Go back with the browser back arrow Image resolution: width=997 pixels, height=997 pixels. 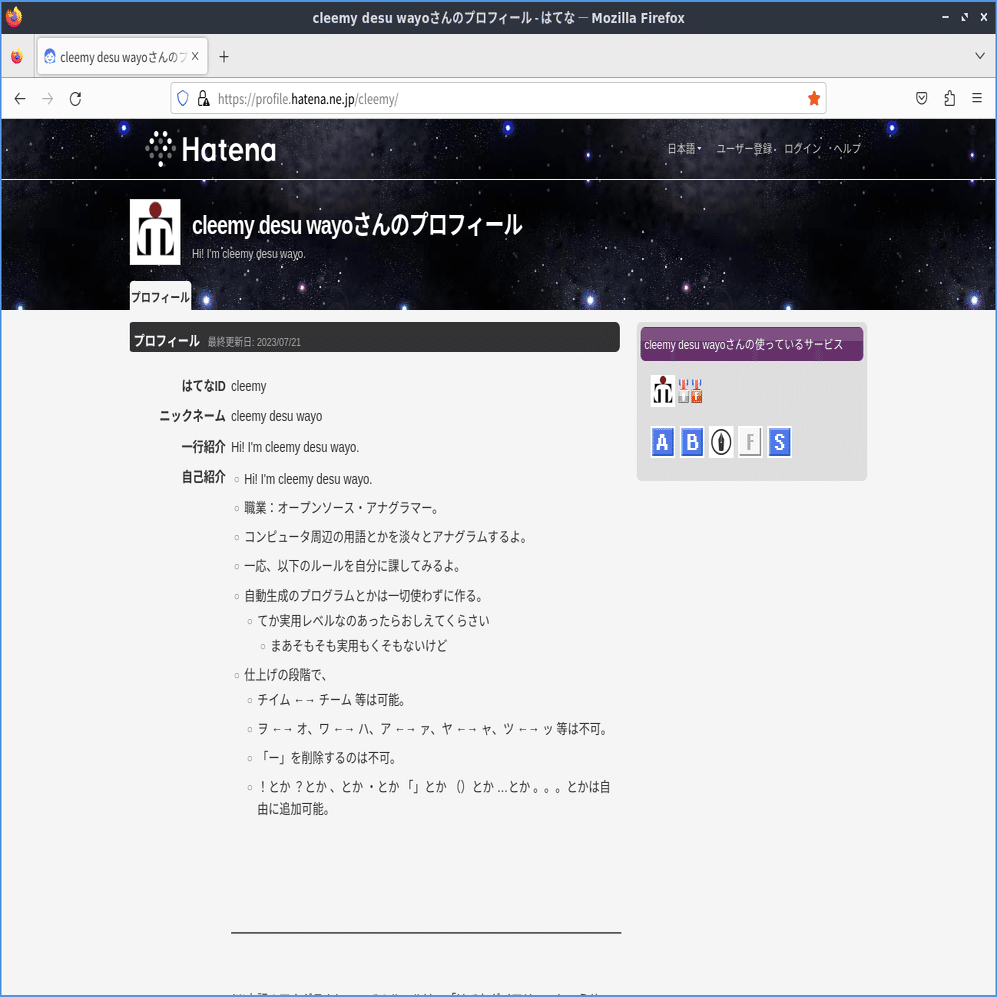click(20, 99)
